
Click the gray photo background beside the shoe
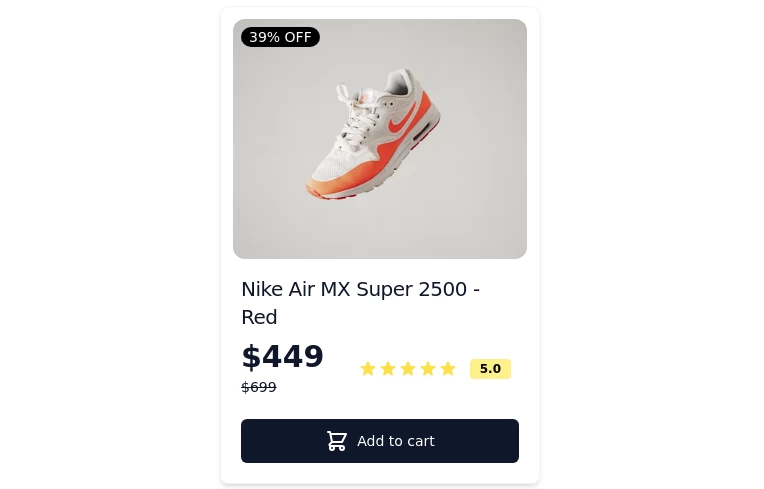[x=480, y=200]
